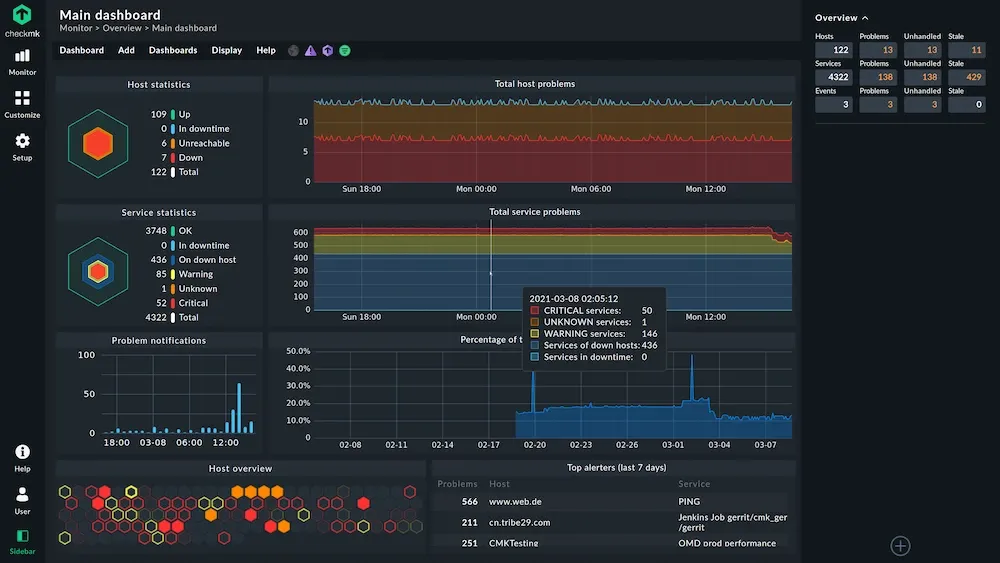This screenshot has width=1000, height=563.
Task: Open the Customize menu in the sidebar
Action: 22,105
